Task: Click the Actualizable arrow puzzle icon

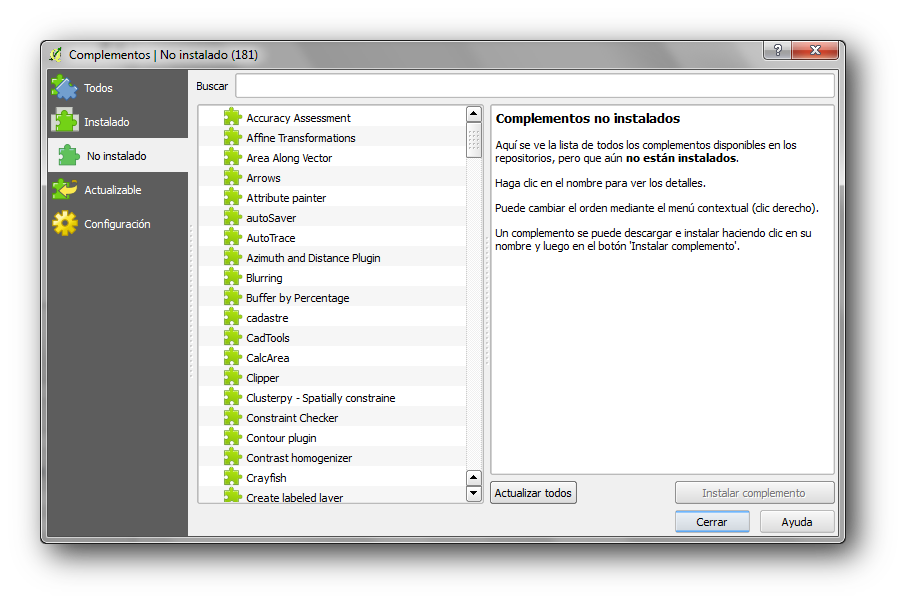Action: pos(65,189)
